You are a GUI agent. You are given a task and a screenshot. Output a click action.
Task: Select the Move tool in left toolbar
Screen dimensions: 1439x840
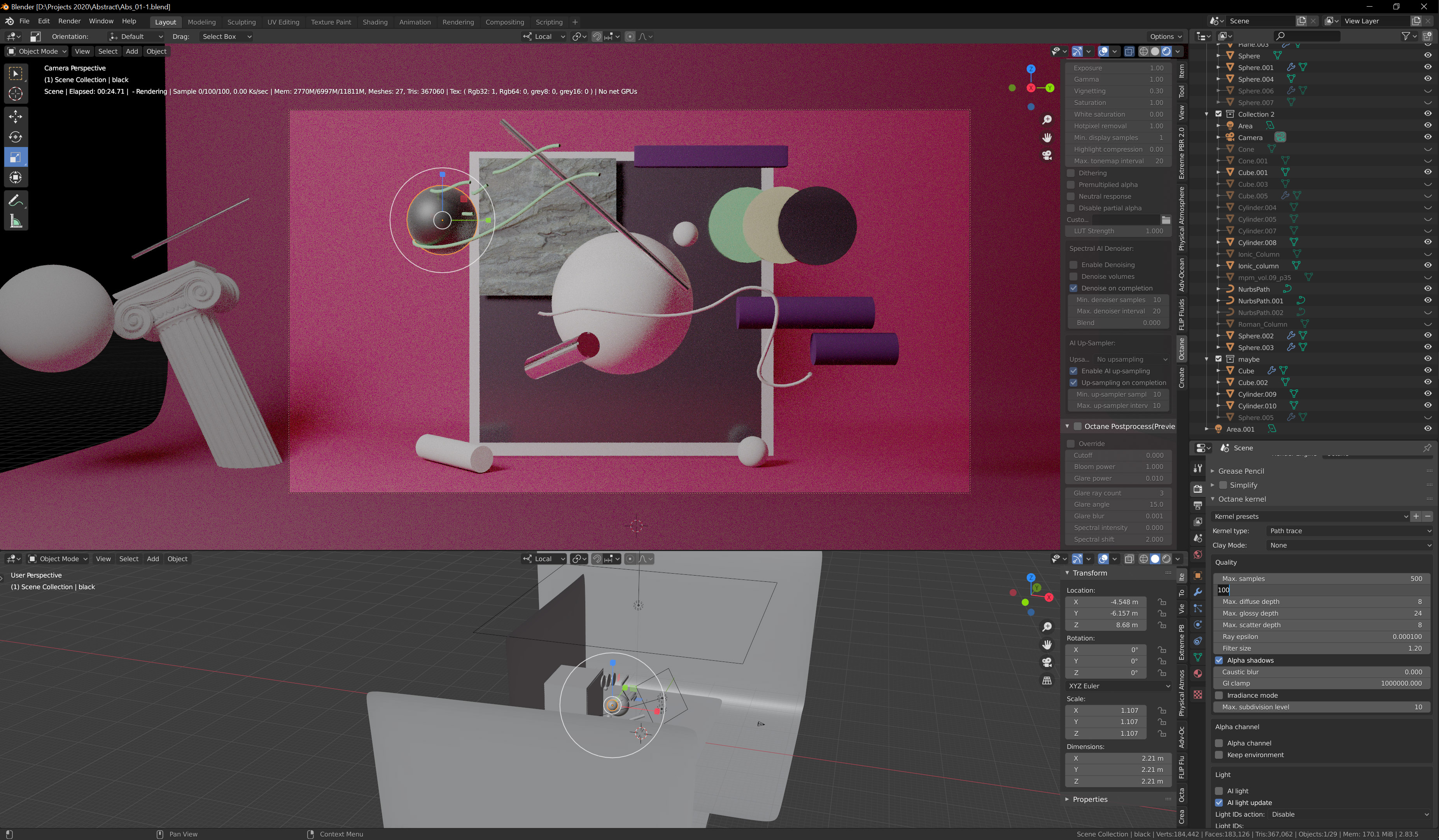coord(16,117)
